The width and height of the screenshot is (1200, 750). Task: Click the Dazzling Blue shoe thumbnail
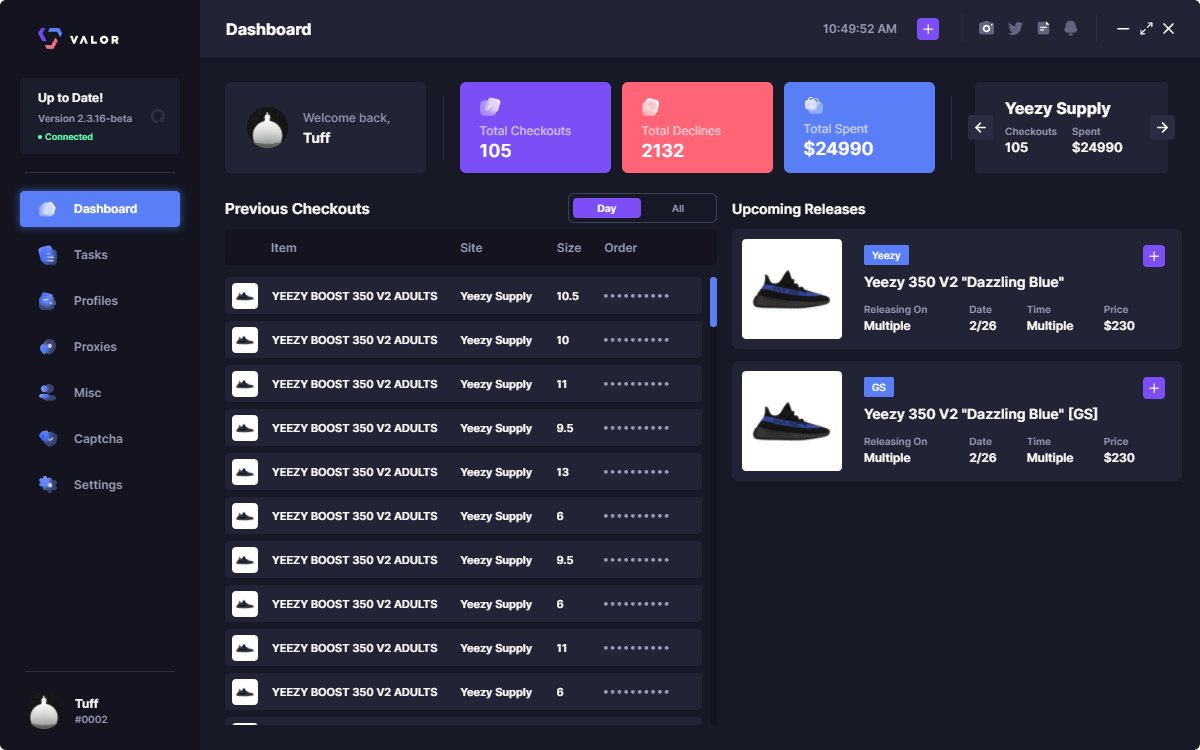click(792, 289)
